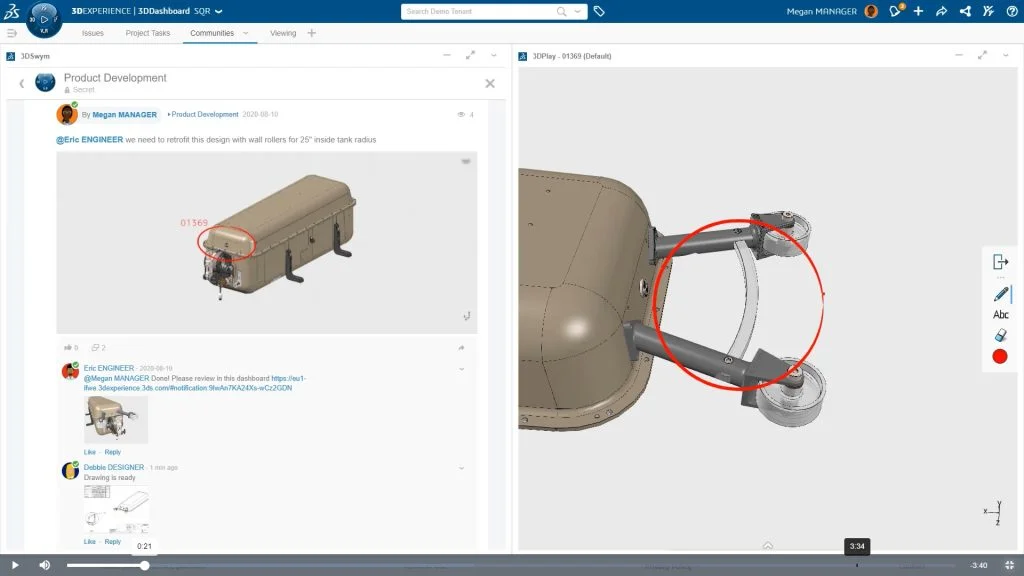The width and height of the screenshot is (1024, 576).
Task: Open the tag icon beside search
Action: click(599, 11)
